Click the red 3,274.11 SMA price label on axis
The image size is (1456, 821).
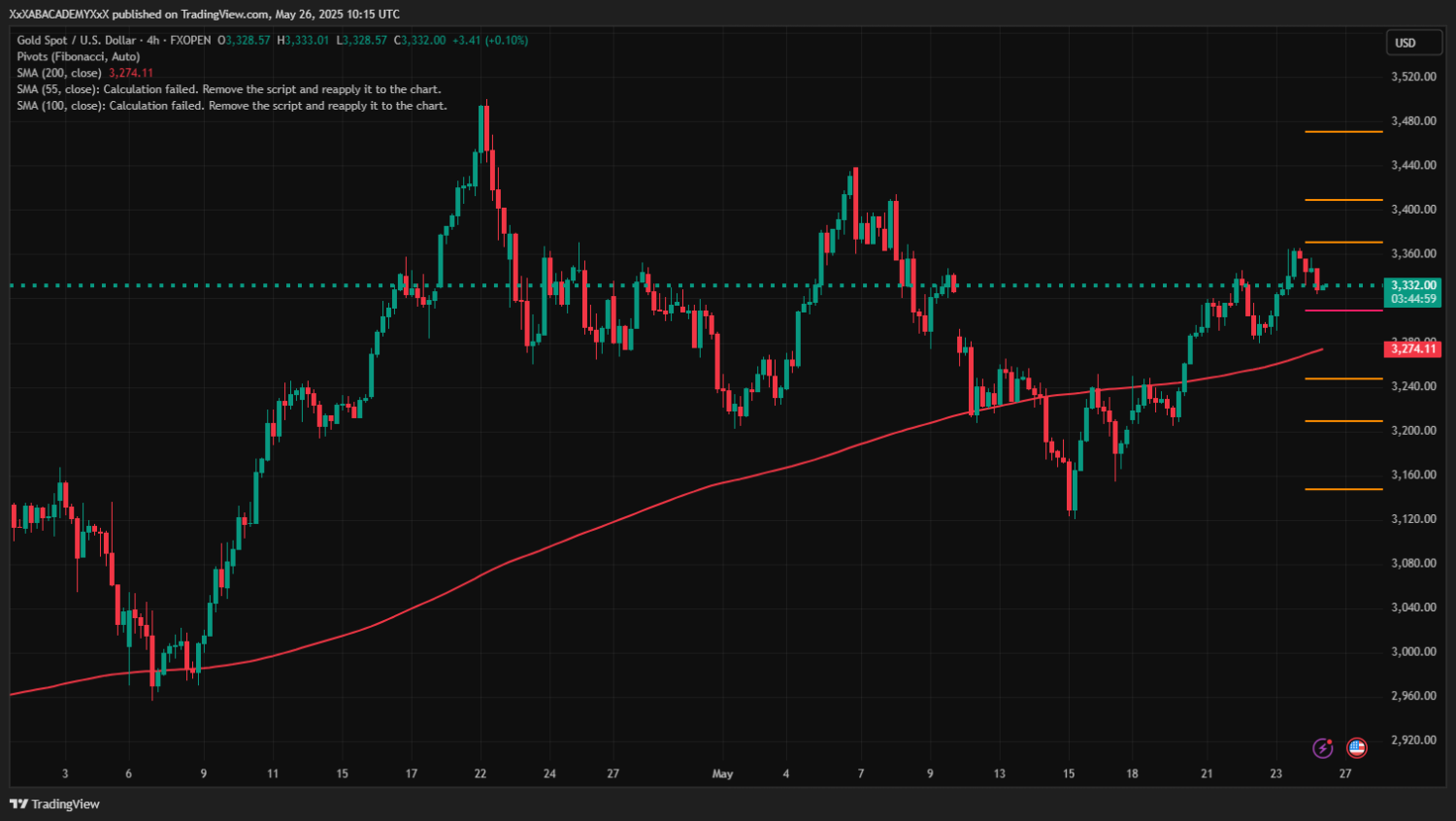pyautogui.click(x=1413, y=348)
